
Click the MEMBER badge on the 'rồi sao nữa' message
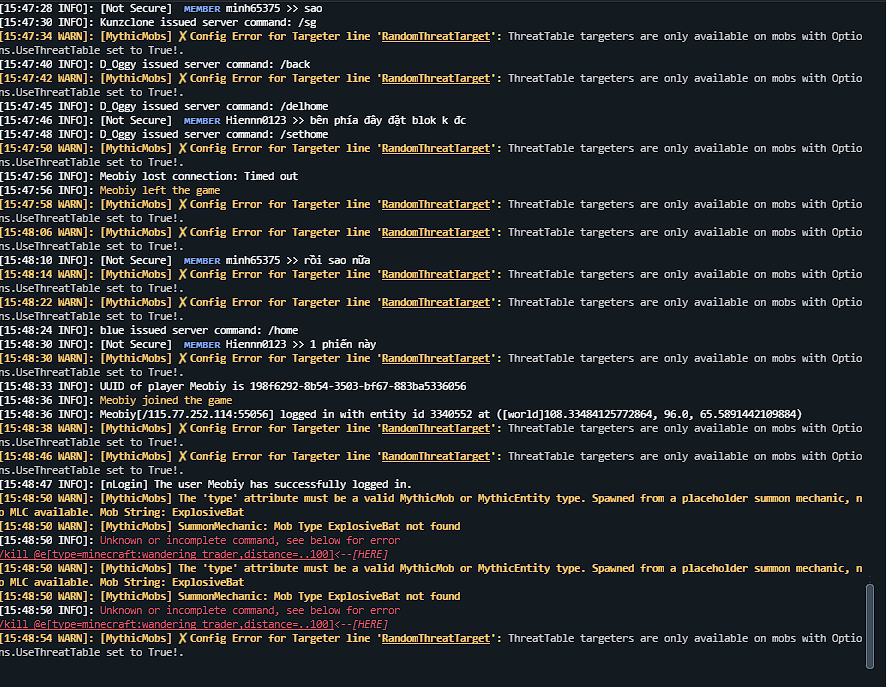click(x=201, y=260)
